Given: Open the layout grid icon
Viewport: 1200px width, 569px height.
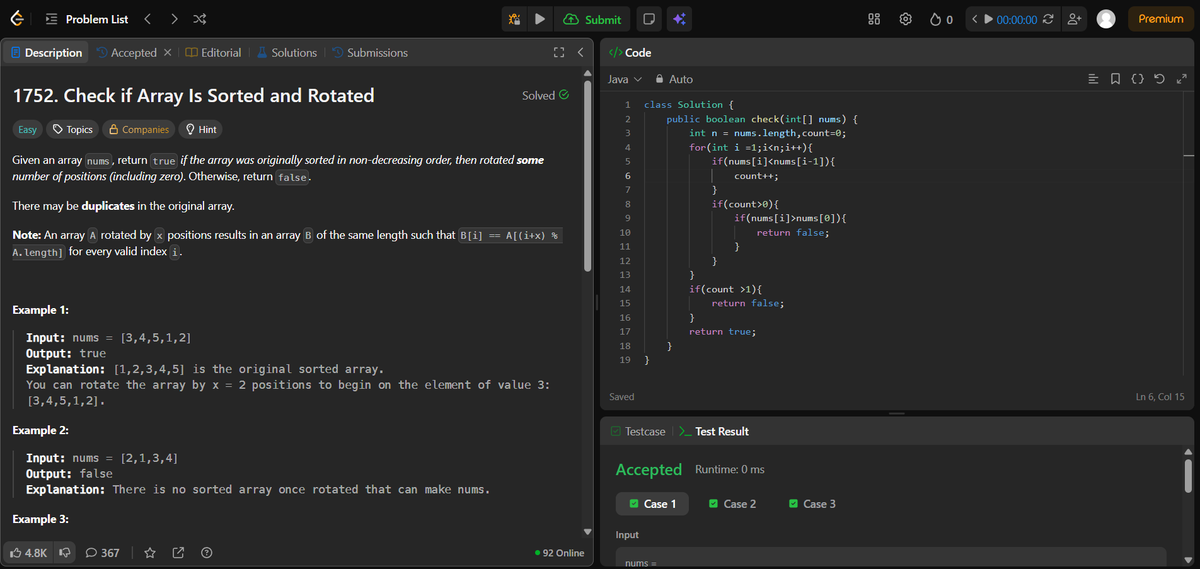Looking at the screenshot, I should click(x=873, y=19).
